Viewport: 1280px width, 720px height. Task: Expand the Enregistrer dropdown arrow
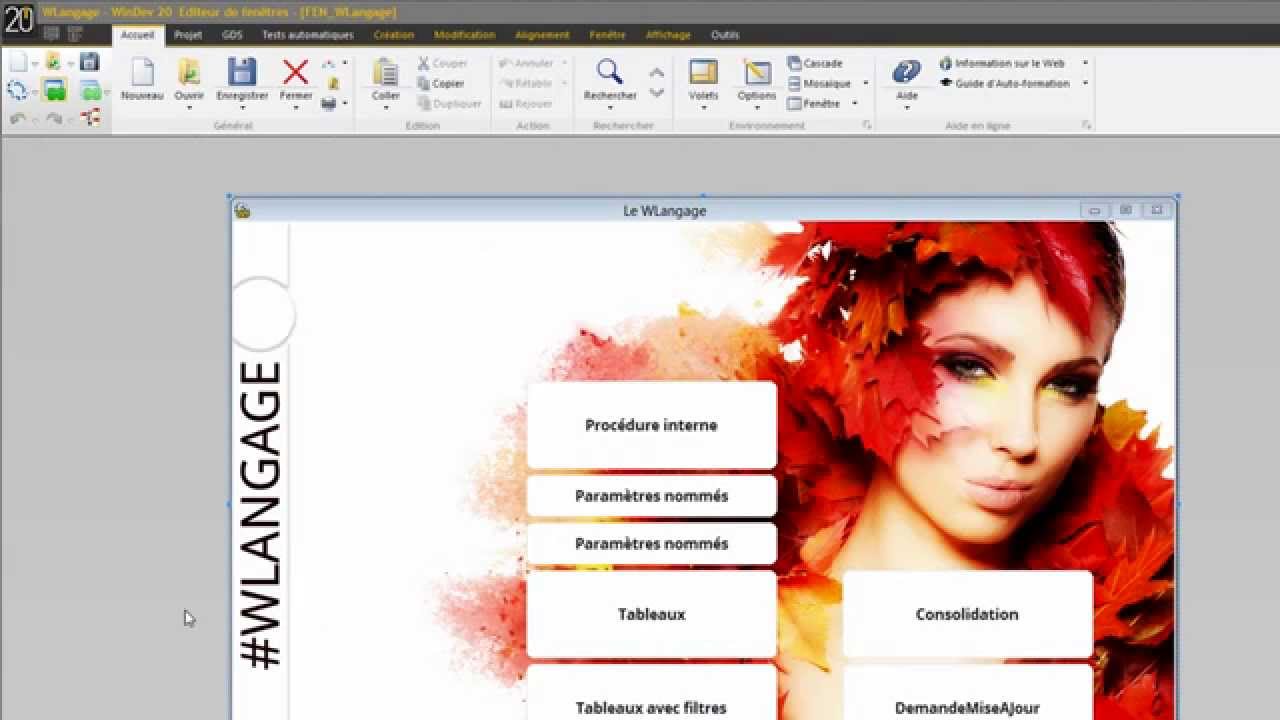[242, 106]
